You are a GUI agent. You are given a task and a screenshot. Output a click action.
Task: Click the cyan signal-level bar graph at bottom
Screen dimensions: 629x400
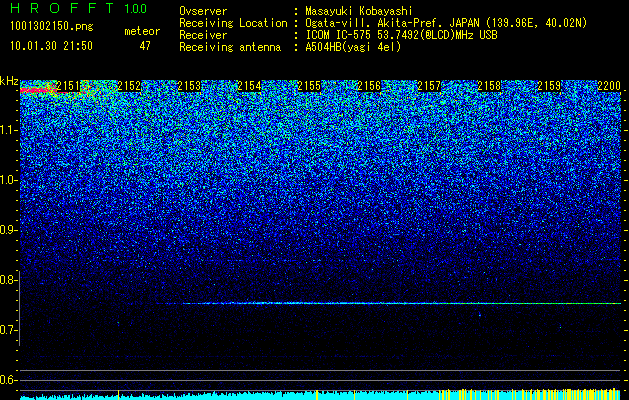pos(321,394)
